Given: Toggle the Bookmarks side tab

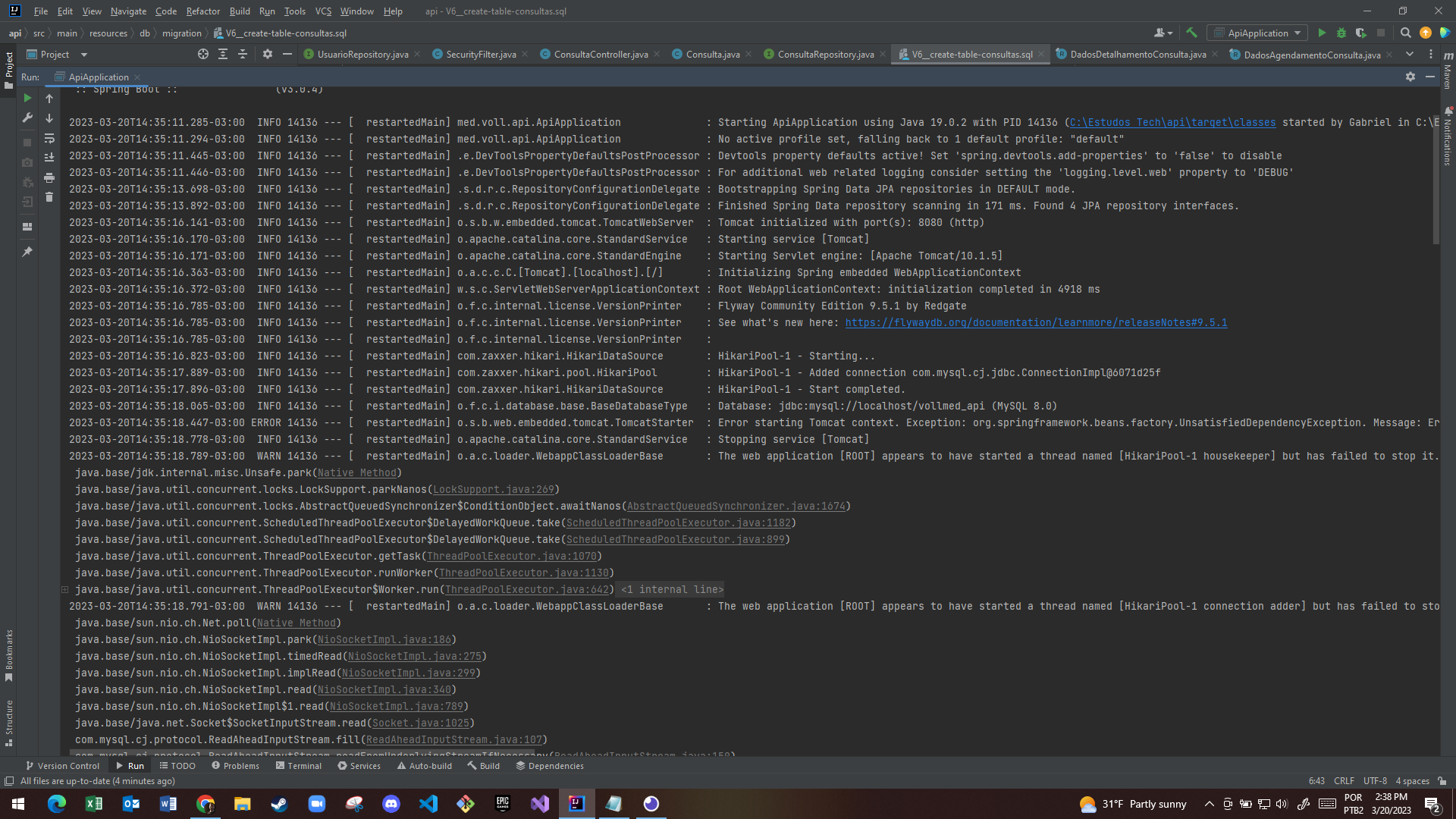Looking at the screenshot, I should (x=9, y=654).
